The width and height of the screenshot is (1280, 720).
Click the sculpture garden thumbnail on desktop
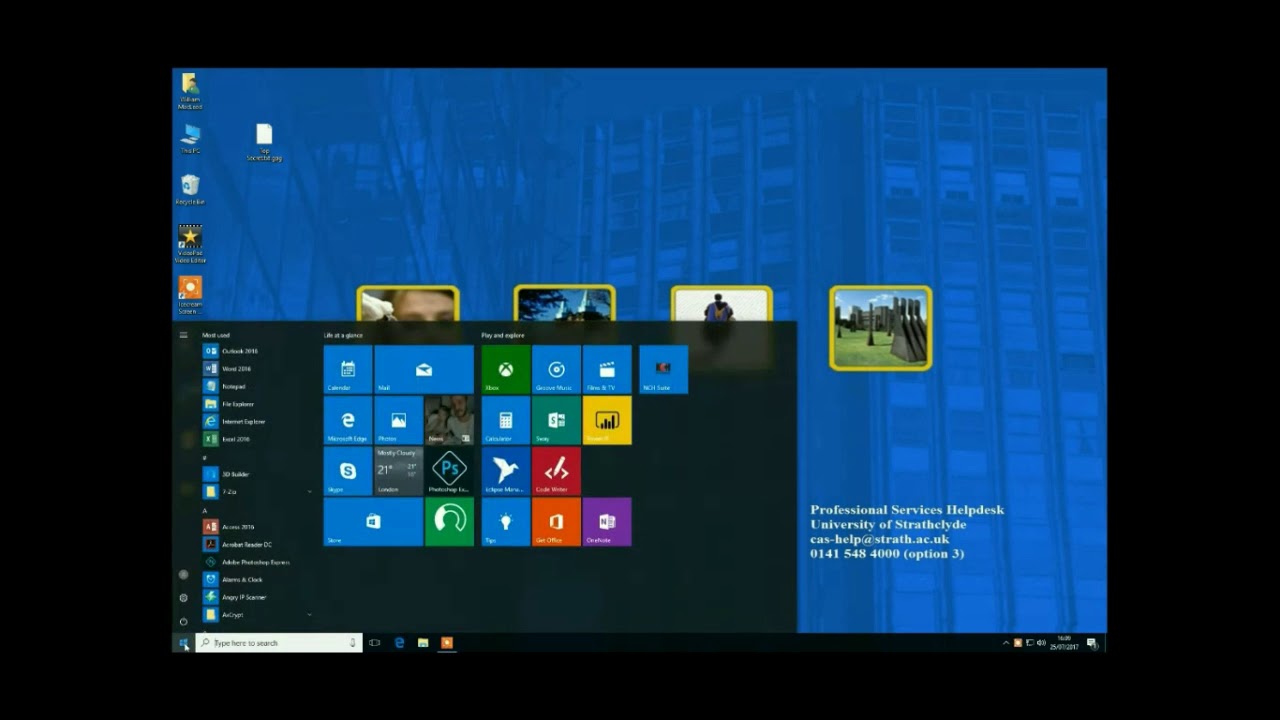[x=881, y=328]
